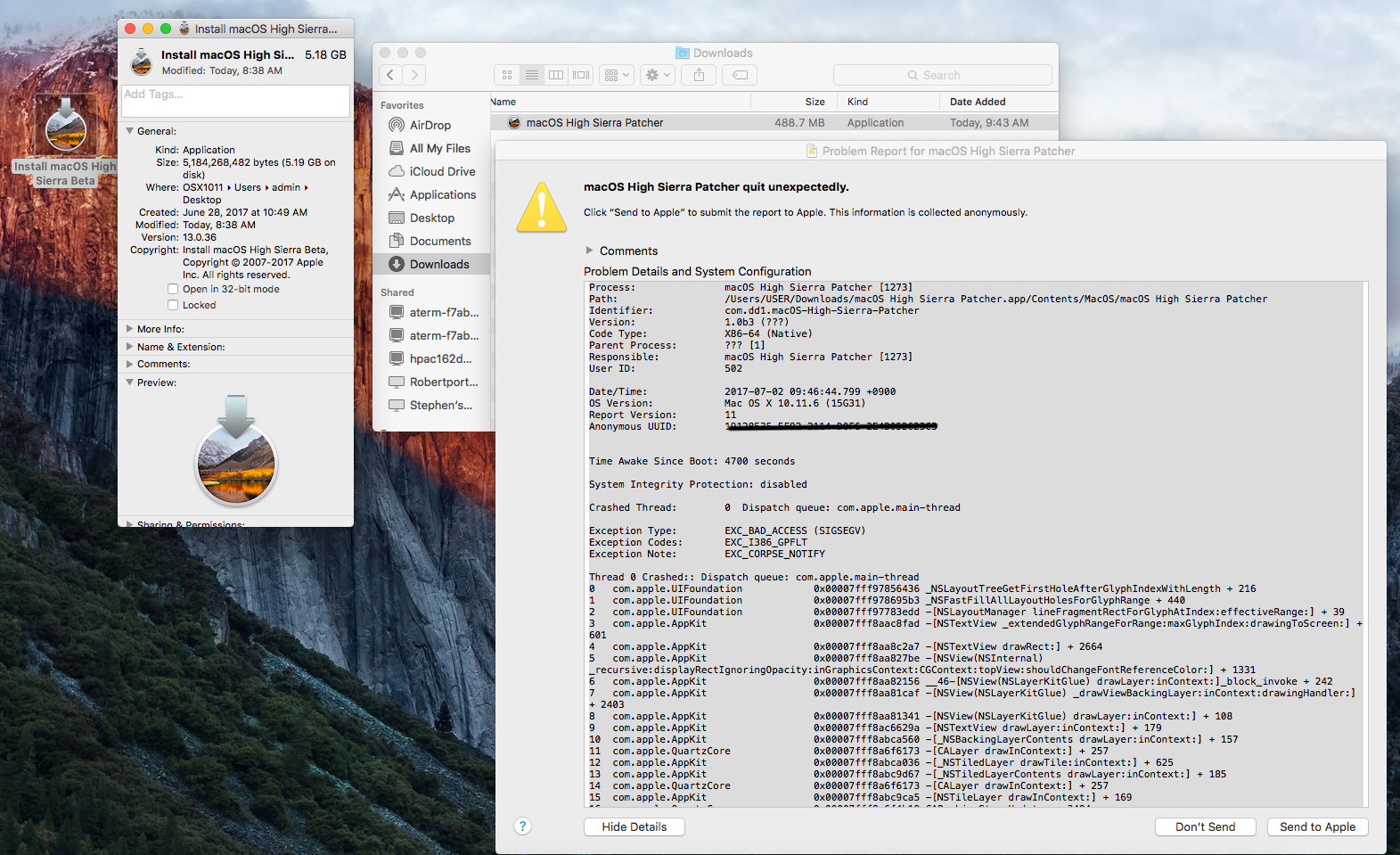Switch Finder to list view
The image size is (1400, 855).
tap(532, 75)
